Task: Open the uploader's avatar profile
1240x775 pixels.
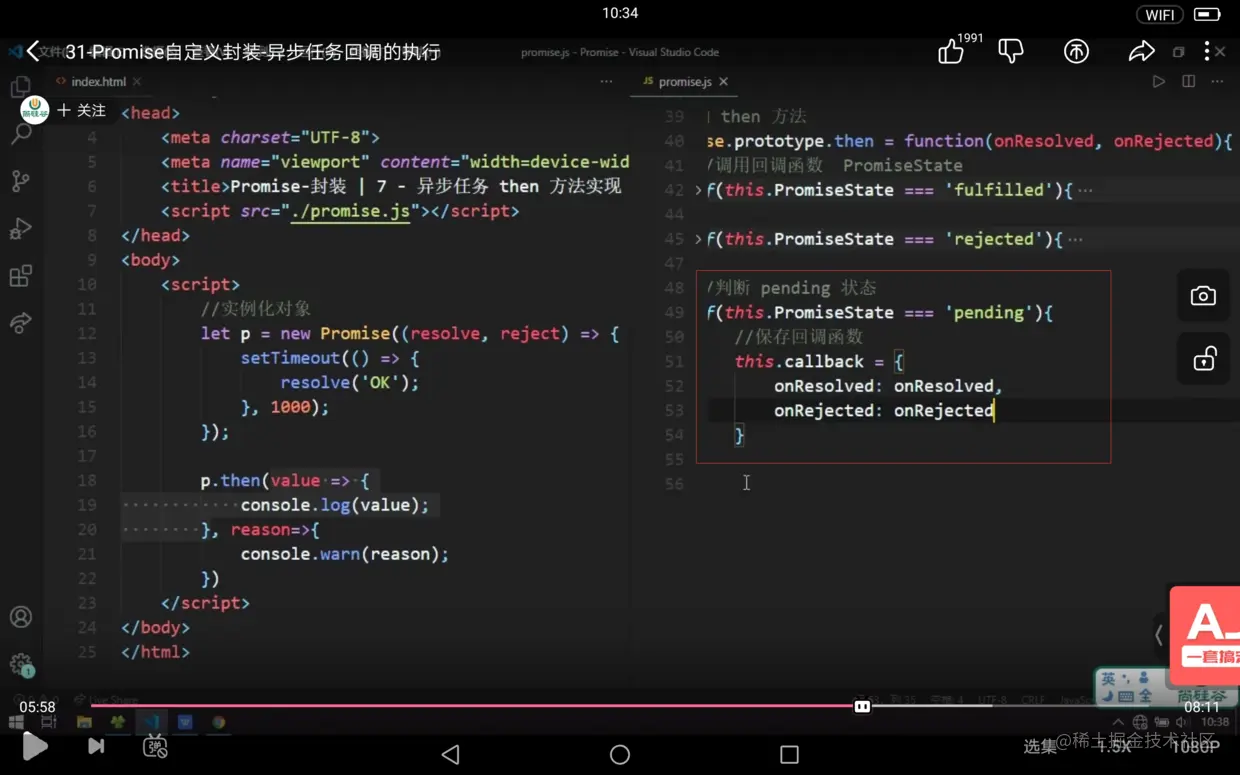Action: pos(35,109)
